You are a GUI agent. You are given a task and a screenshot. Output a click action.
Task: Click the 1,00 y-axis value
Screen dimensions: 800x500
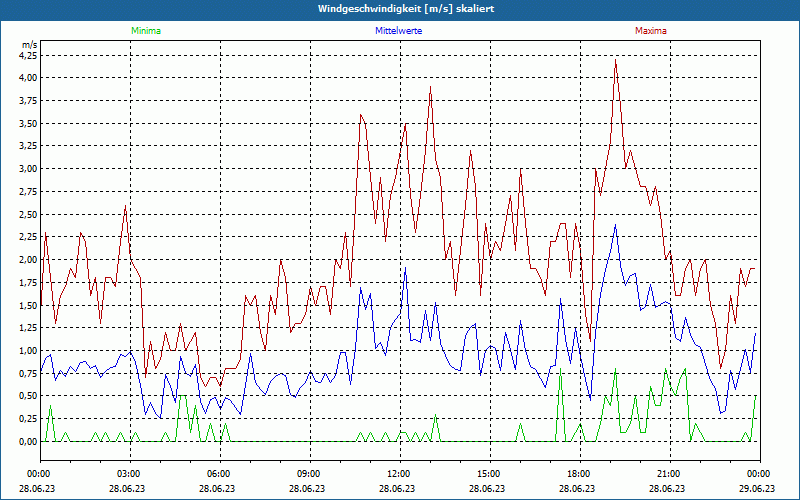[28, 351]
